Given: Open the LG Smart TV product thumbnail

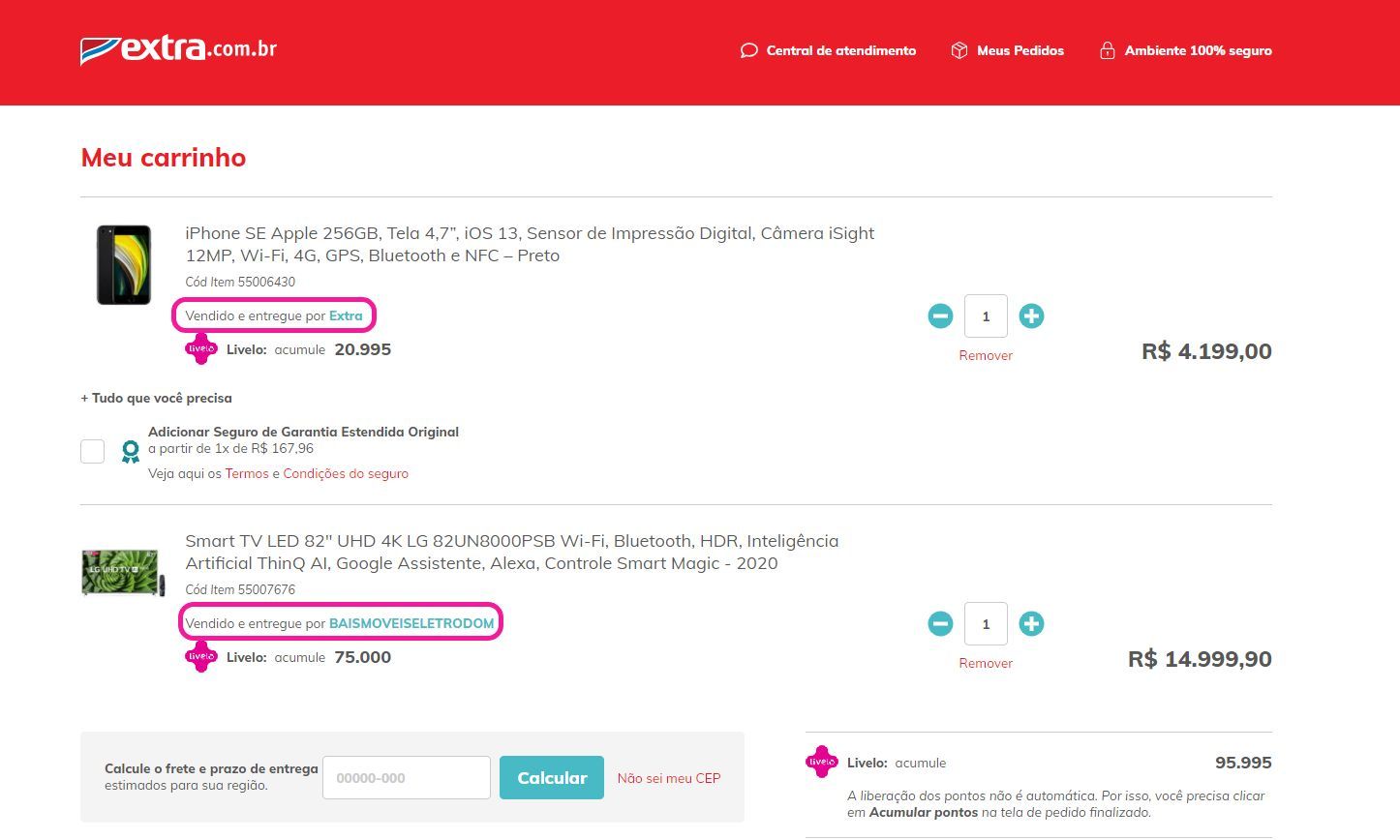Looking at the screenshot, I should pos(123,572).
